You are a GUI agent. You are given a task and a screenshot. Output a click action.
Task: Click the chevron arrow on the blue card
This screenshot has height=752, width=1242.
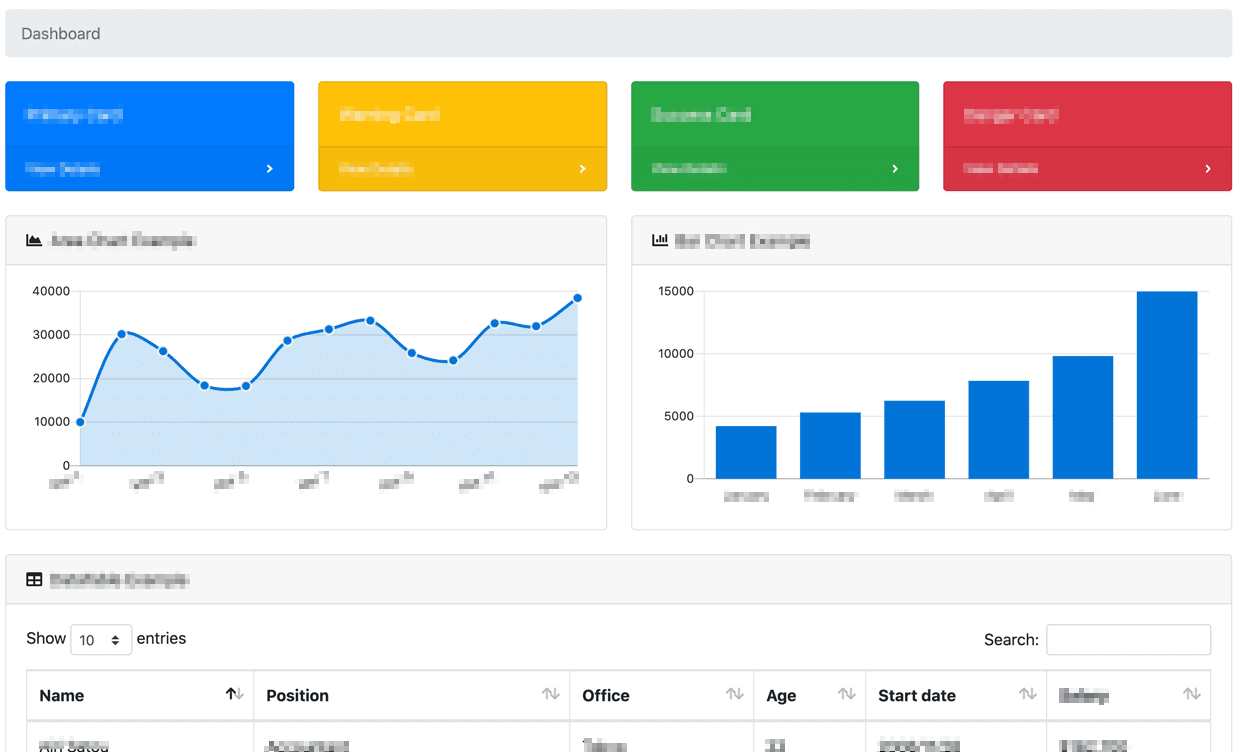269,169
